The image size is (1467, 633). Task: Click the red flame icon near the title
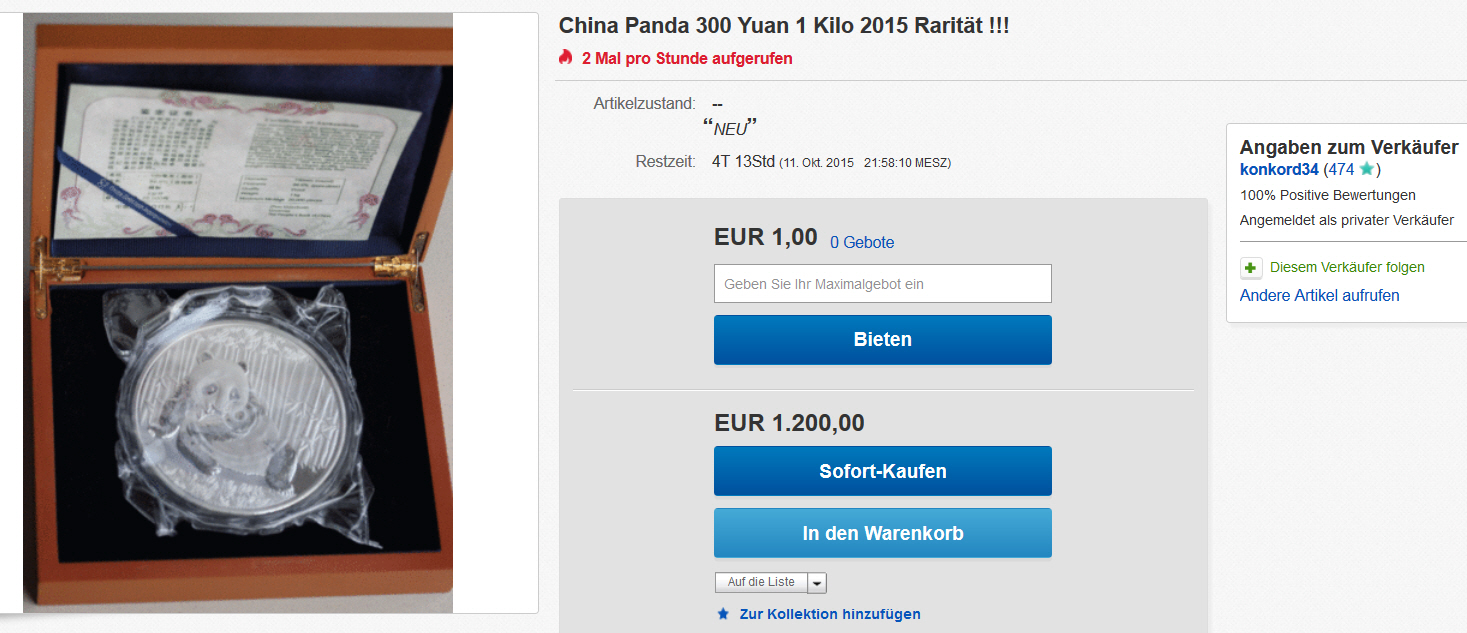(565, 57)
